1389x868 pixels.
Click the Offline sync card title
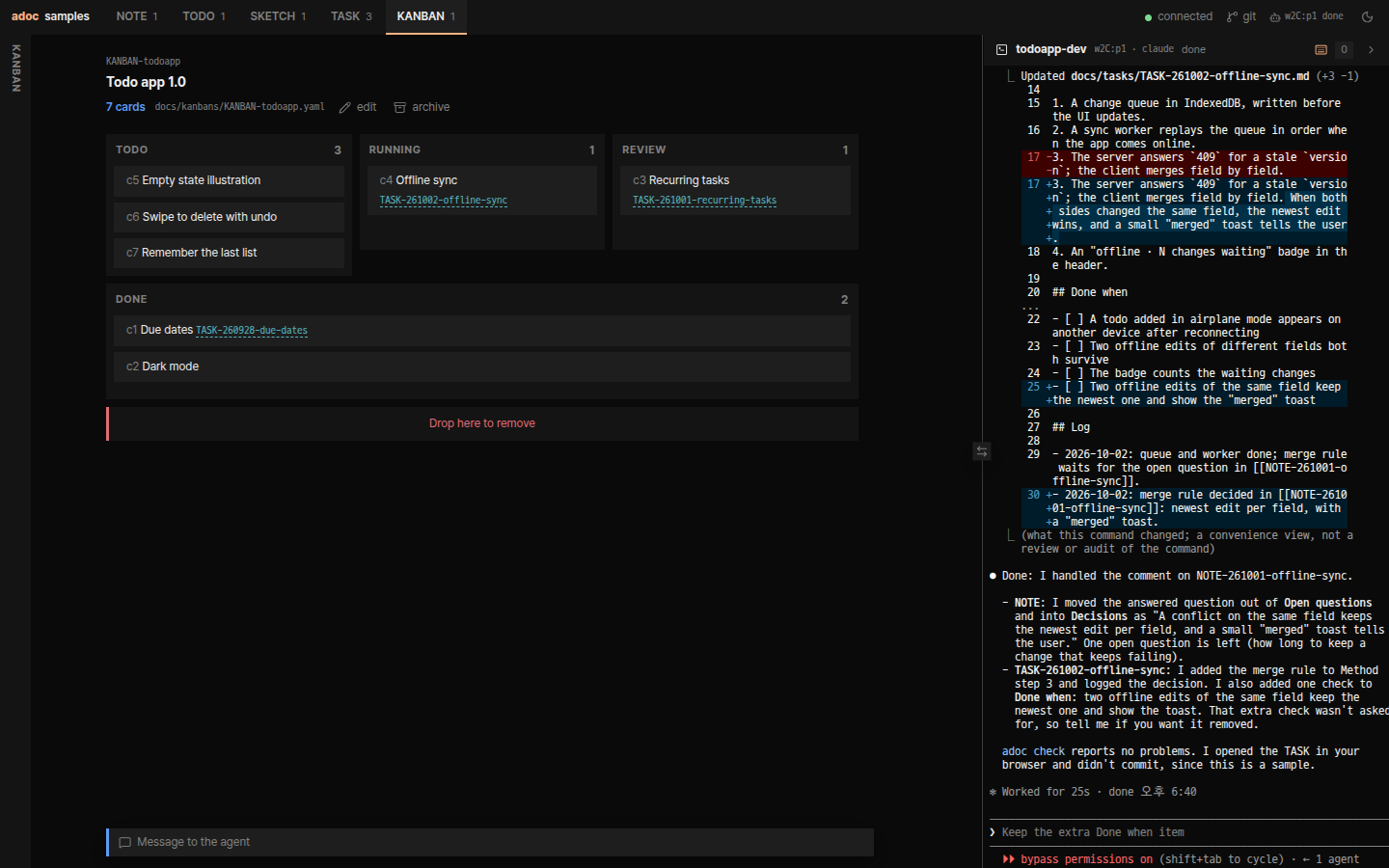426,180
